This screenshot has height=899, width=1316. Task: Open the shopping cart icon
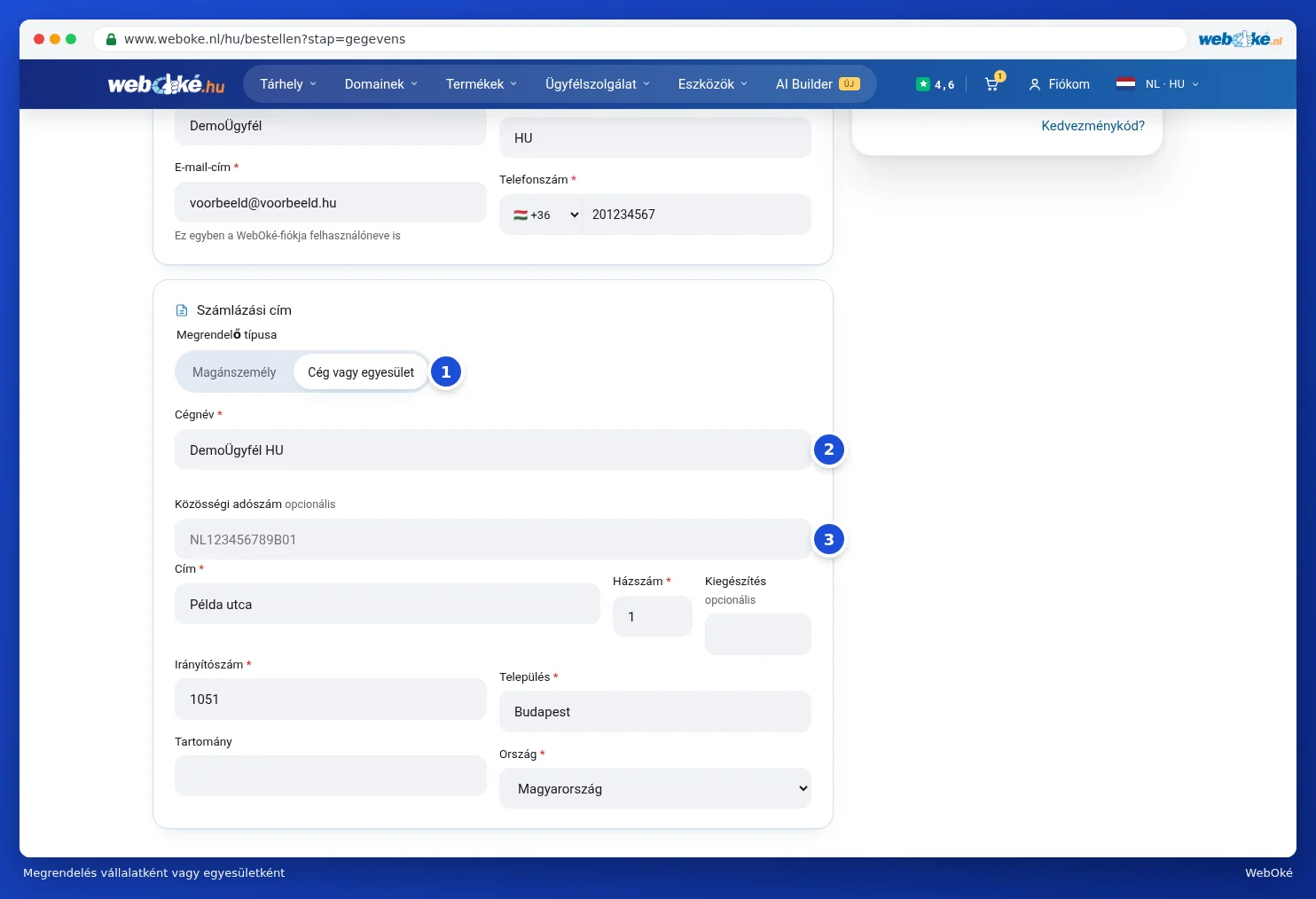[x=991, y=84]
